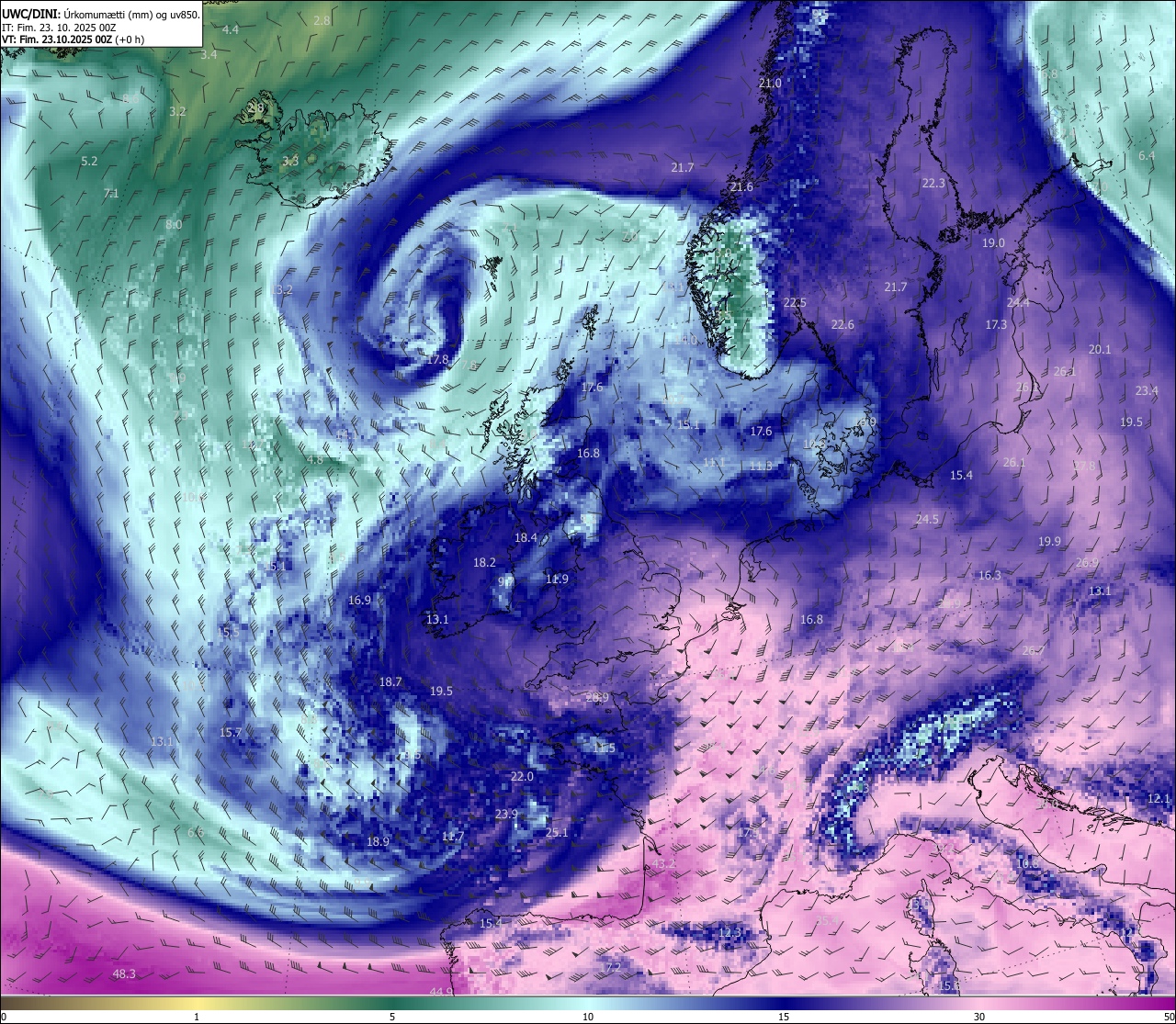1176x1024 pixels.
Task: Select the 17.3 value label
Action: [x=996, y=325]
